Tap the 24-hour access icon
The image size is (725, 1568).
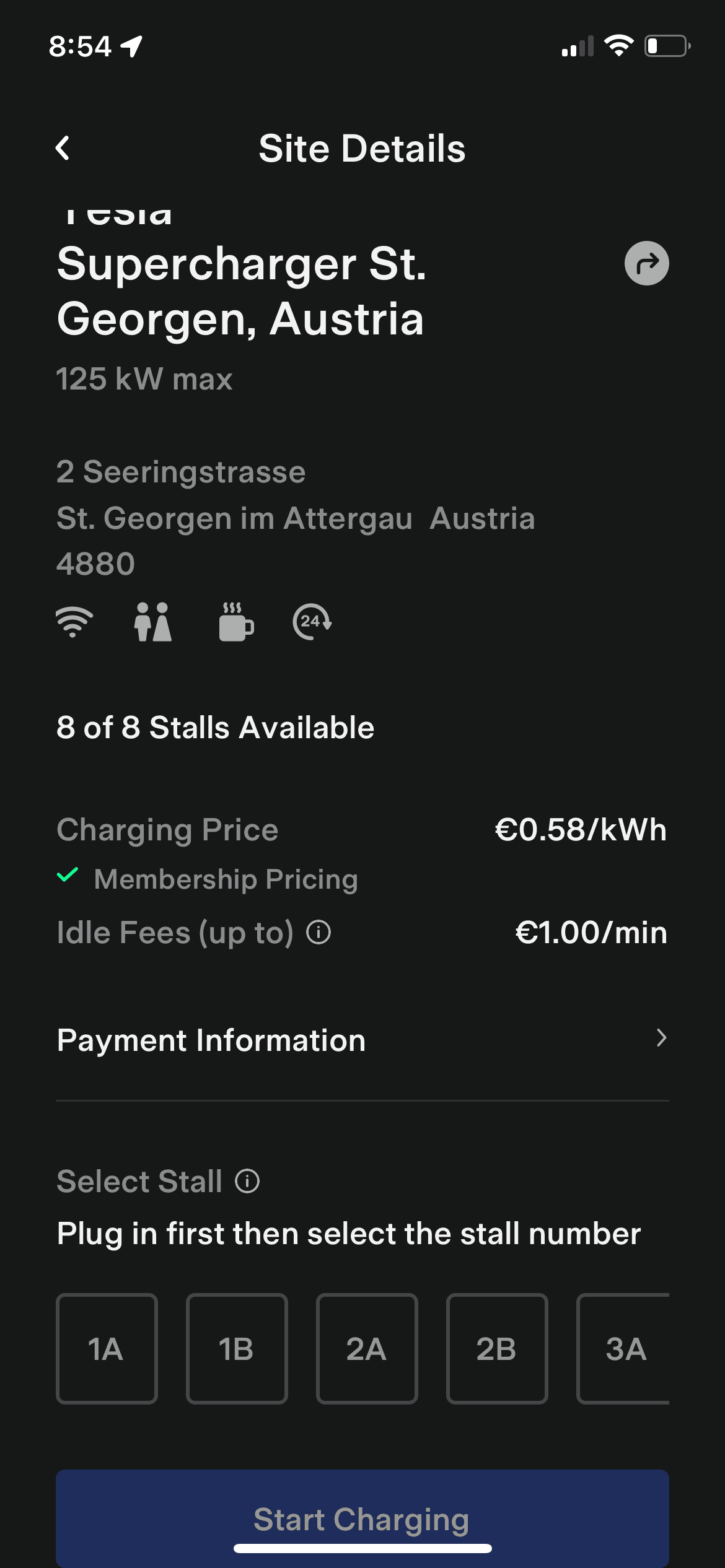coord(312,622)
